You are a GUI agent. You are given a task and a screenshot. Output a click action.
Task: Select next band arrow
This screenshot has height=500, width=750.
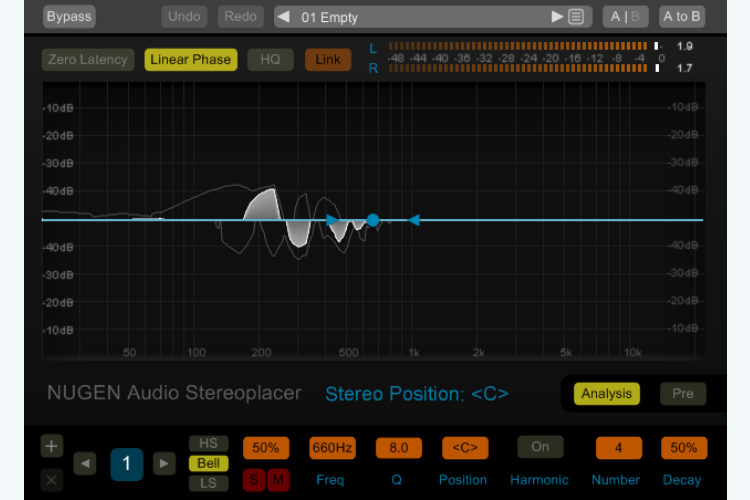tap(164, 464)
